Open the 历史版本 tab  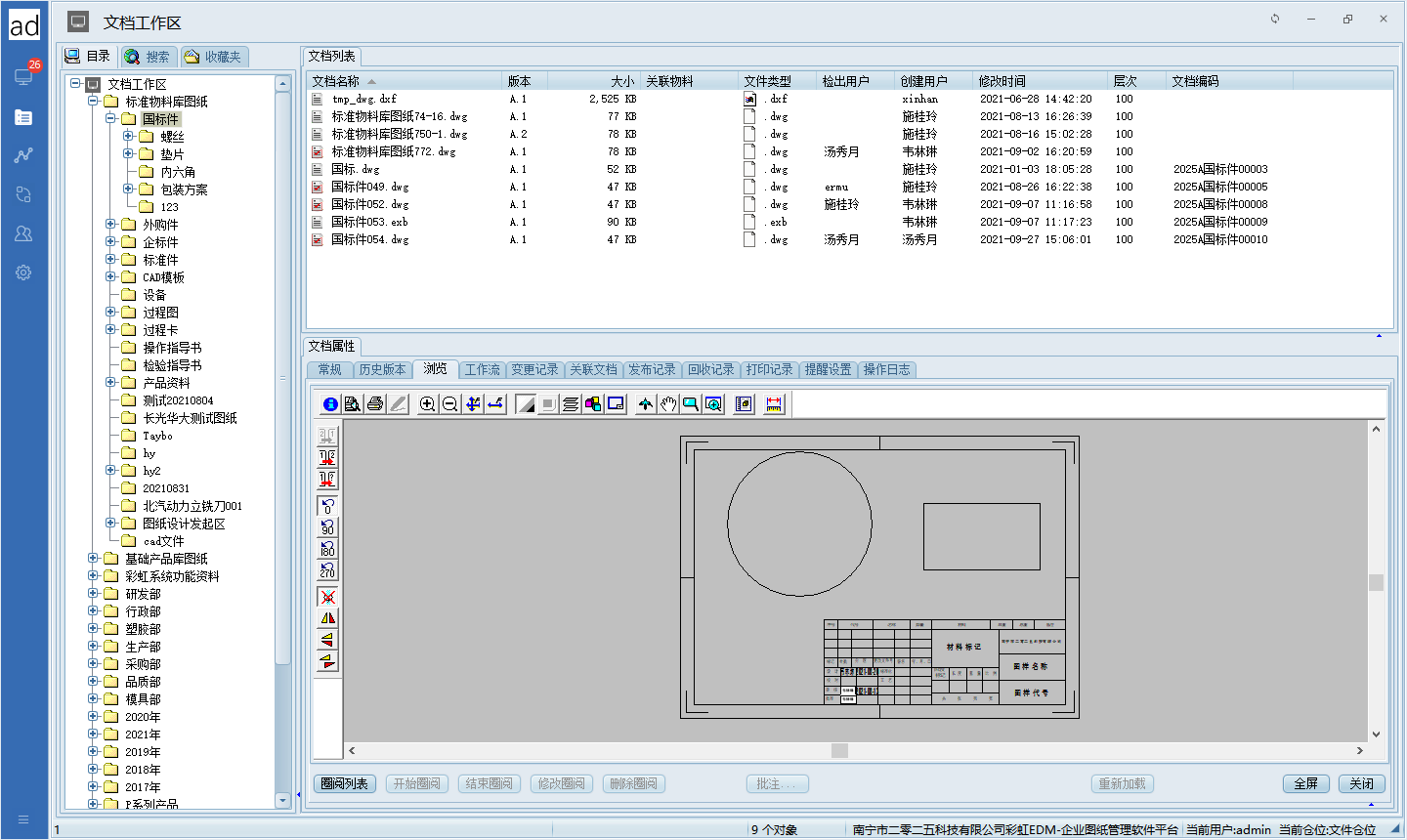coord(382,369)
